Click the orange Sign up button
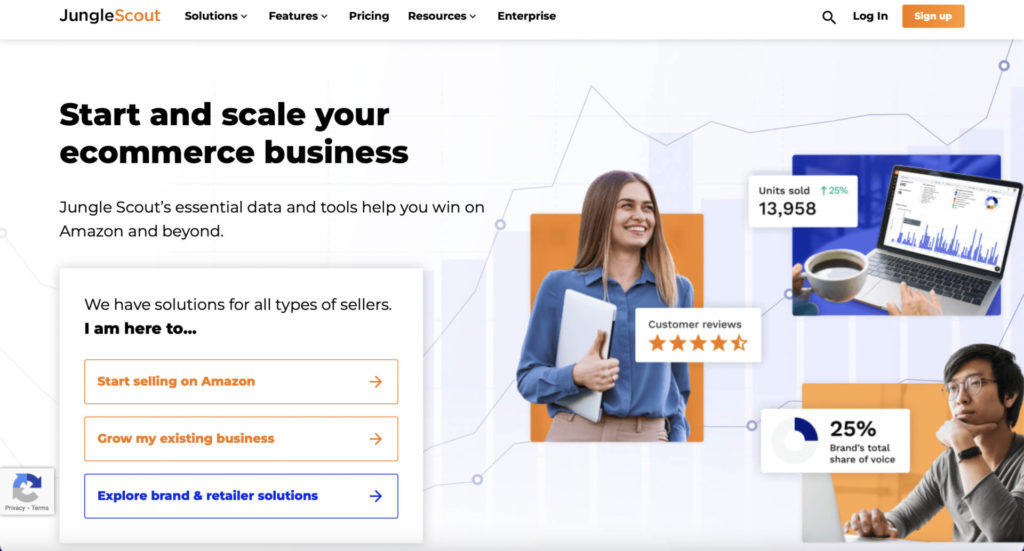Screen dimensions: 1024x551 (x=933, y=16)
